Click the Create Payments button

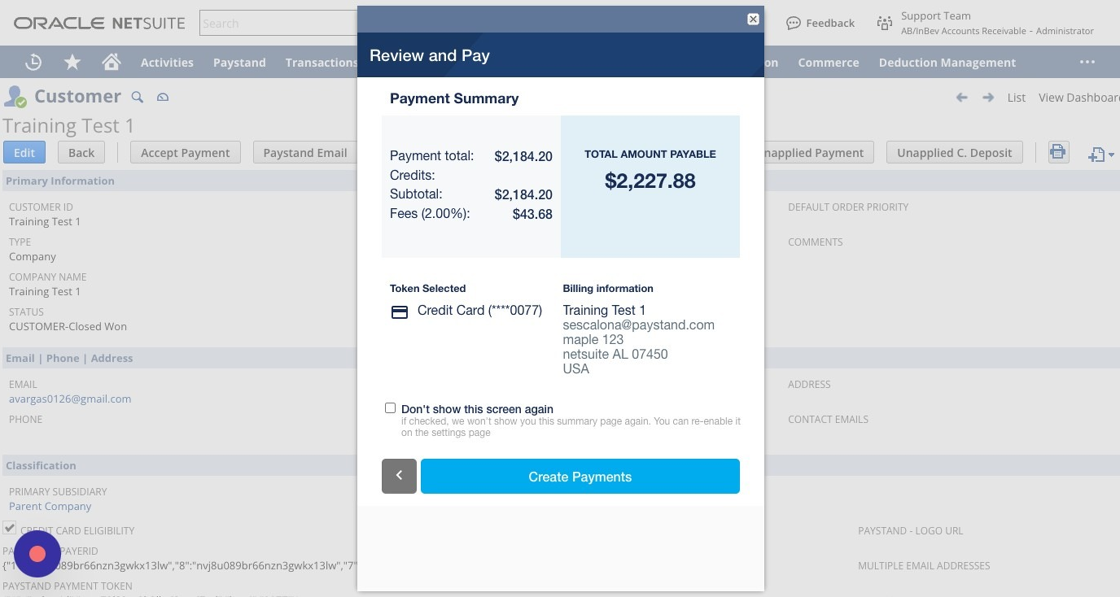point(580,476)
